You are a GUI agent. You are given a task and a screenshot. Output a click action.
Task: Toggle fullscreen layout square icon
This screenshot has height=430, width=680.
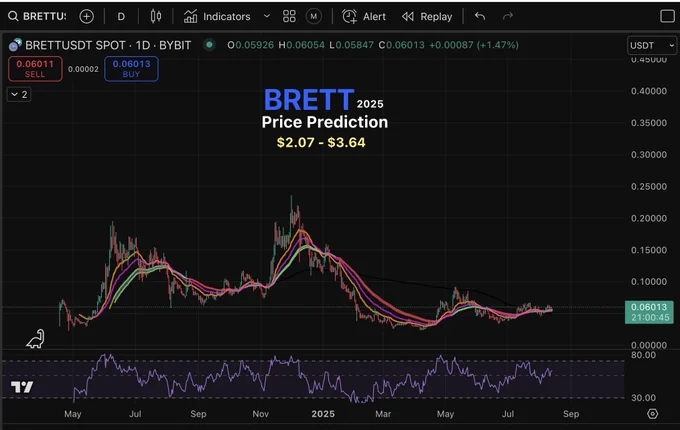coord(667,16)
